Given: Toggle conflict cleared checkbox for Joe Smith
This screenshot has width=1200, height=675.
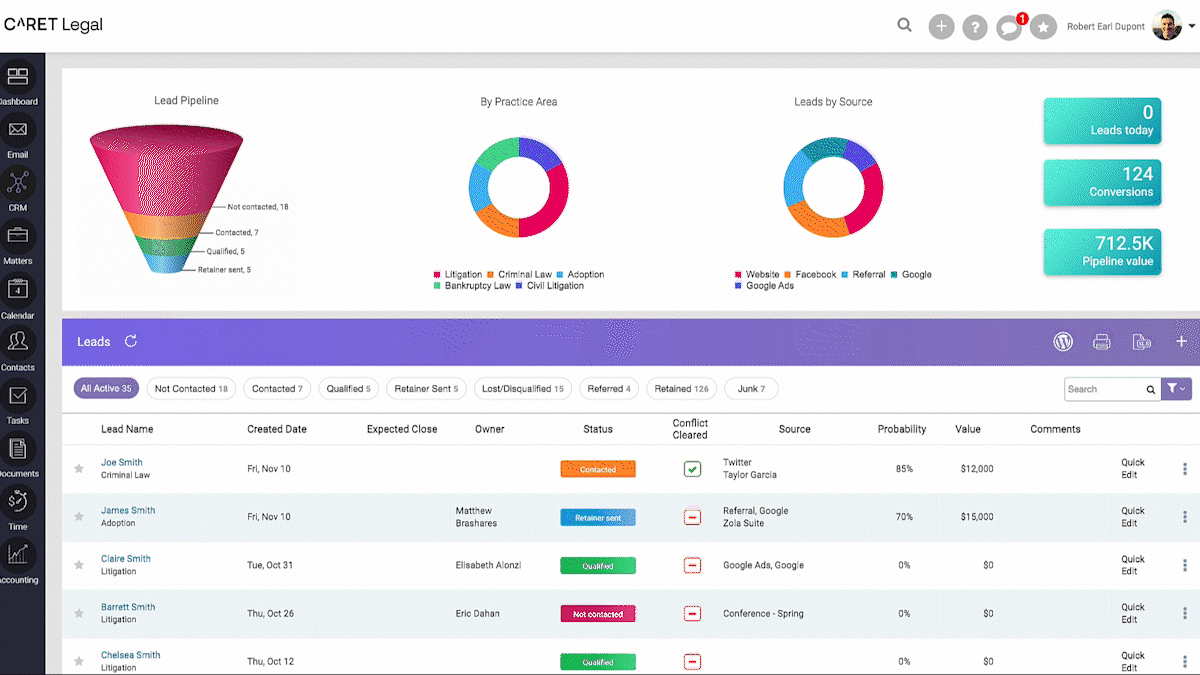Looking at the screenshot, I should point(692,469).
